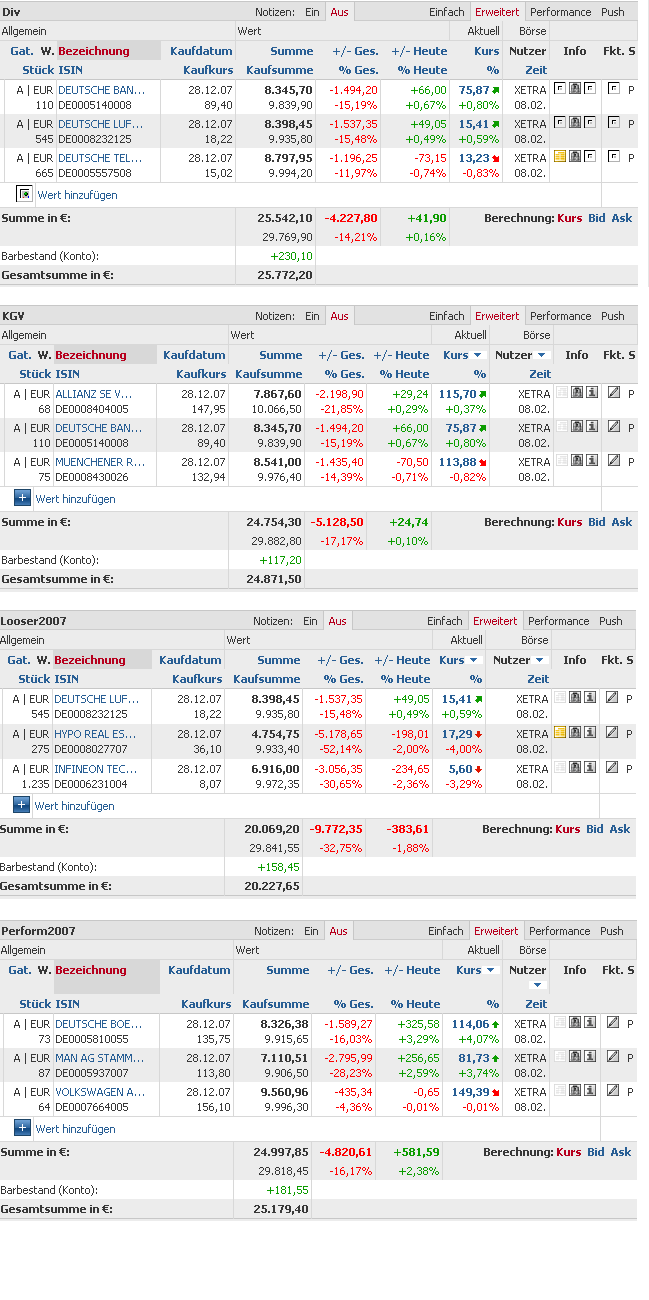Viewport: 649px width, 1300px height.
Task: Click add-value icon in Div portfolio
Action: click(x=24, y=194)
